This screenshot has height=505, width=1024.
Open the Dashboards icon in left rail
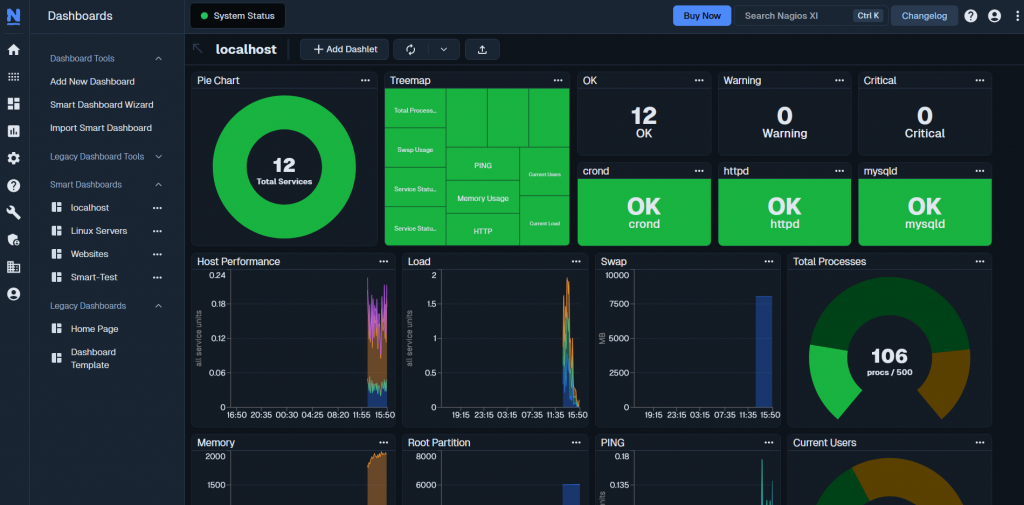click(x=13, y=103)
